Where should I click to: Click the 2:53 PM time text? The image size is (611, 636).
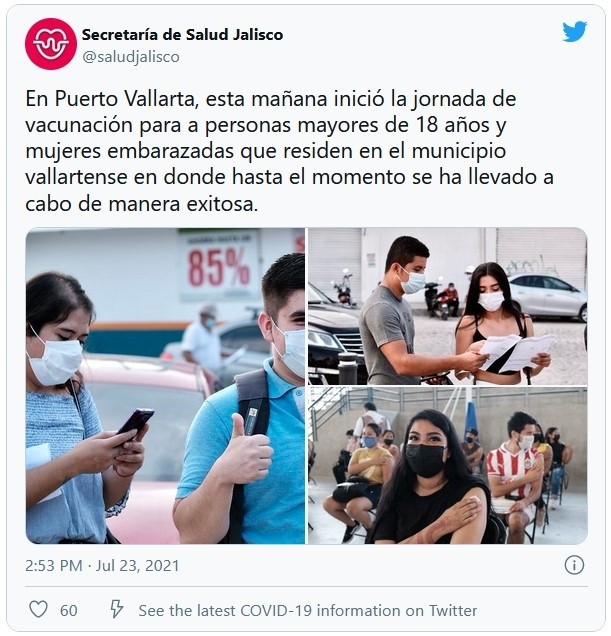pyautogui.click(x=54, y=565)
